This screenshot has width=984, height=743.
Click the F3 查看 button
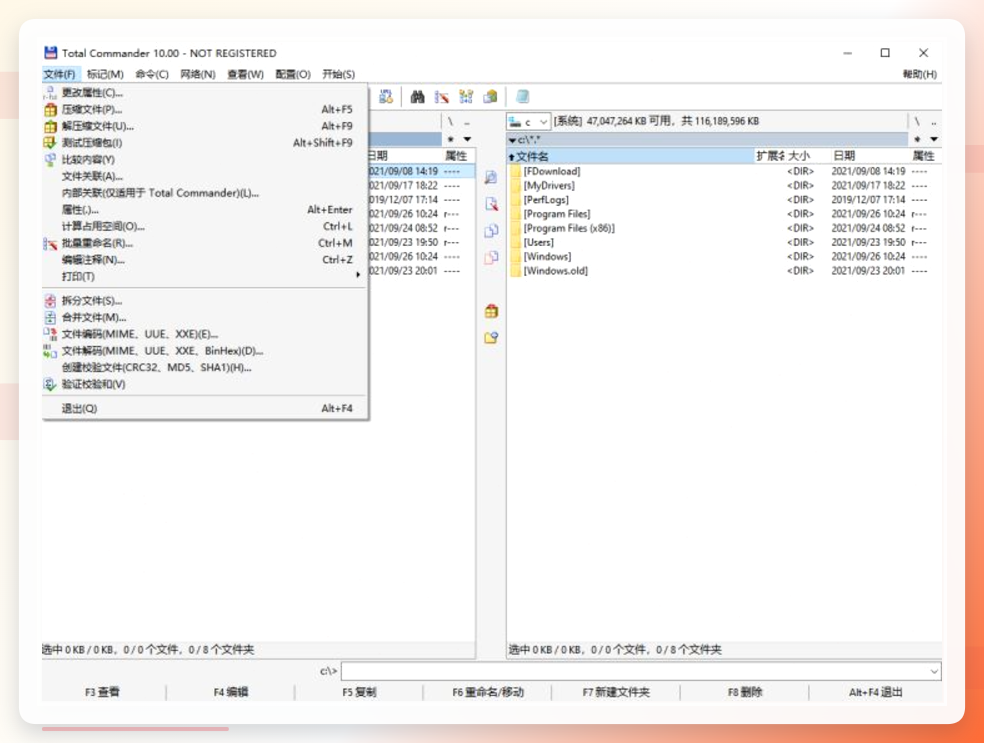tap(103, 692)
